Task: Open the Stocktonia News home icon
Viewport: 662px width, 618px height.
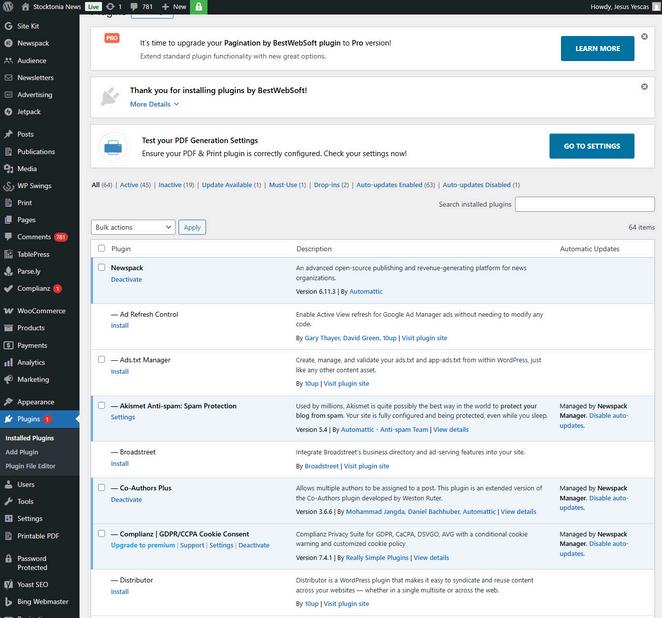Action: (x=25, y=7)
